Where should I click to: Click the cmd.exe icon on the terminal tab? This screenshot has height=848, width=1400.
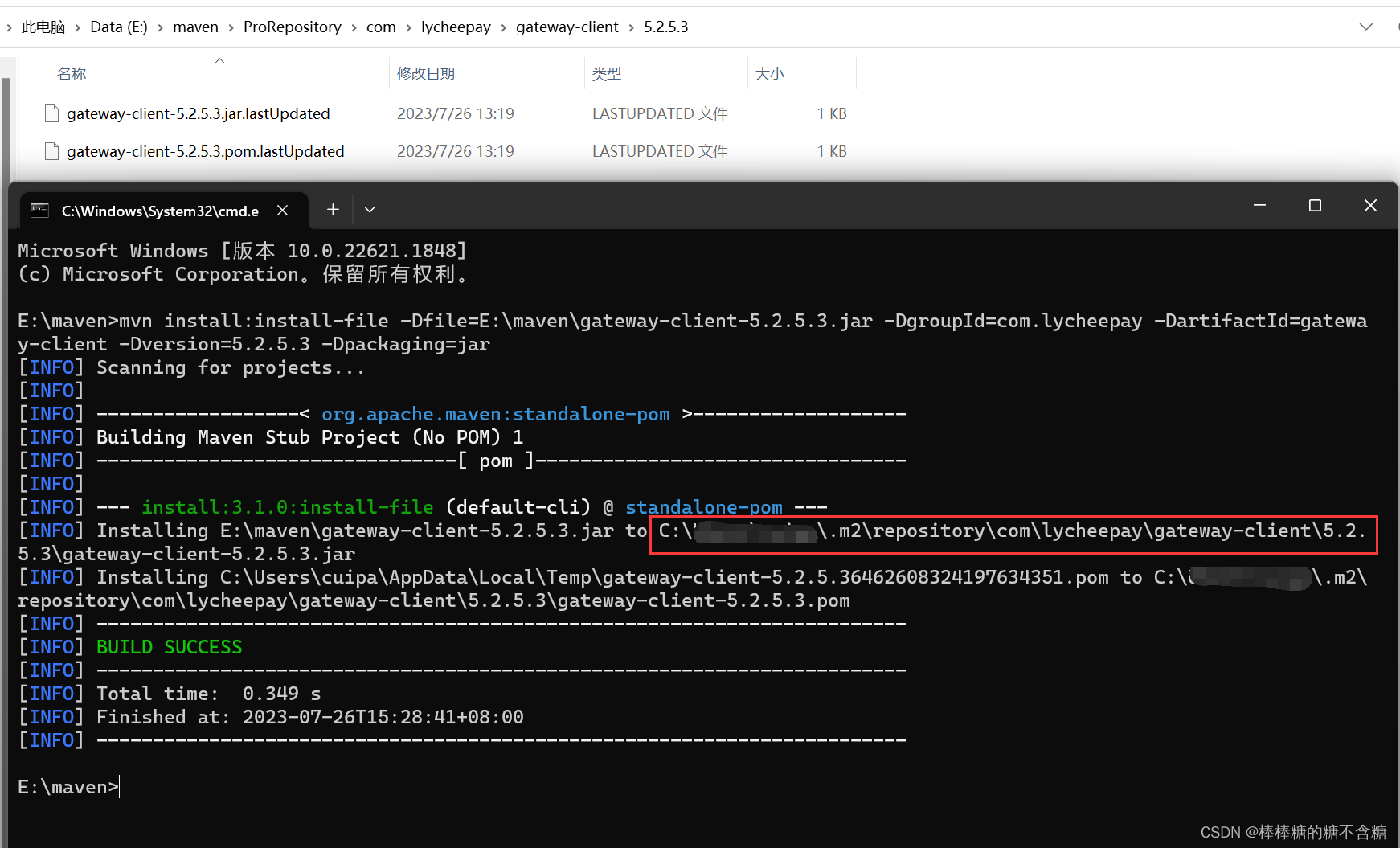tap(39, 210)
